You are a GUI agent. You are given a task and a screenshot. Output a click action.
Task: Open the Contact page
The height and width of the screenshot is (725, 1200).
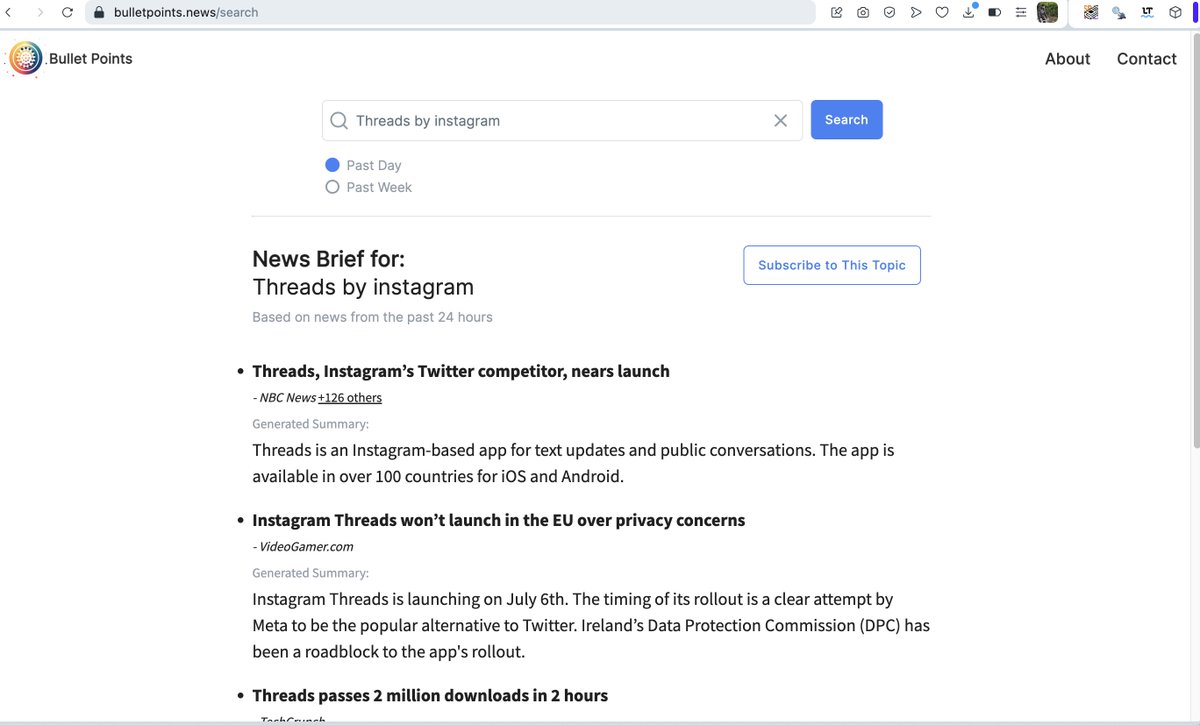click(x=1146, y=59)
